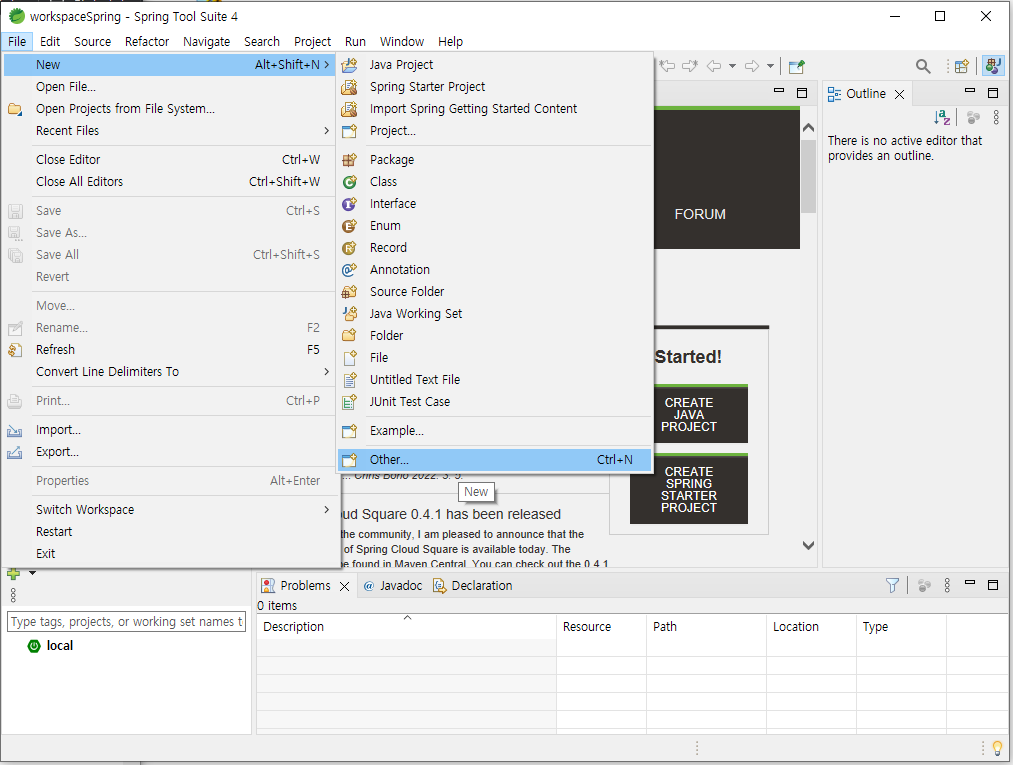
Task: Expand the Recent Files submenu
Action: [x=326, y=131]
